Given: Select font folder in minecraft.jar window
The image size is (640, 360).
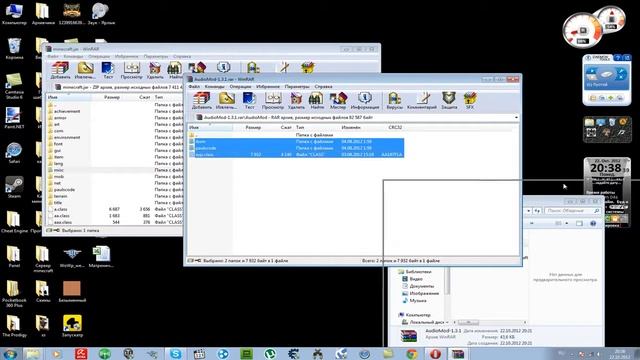Looking at the screenshot, I should pos(58,144).
